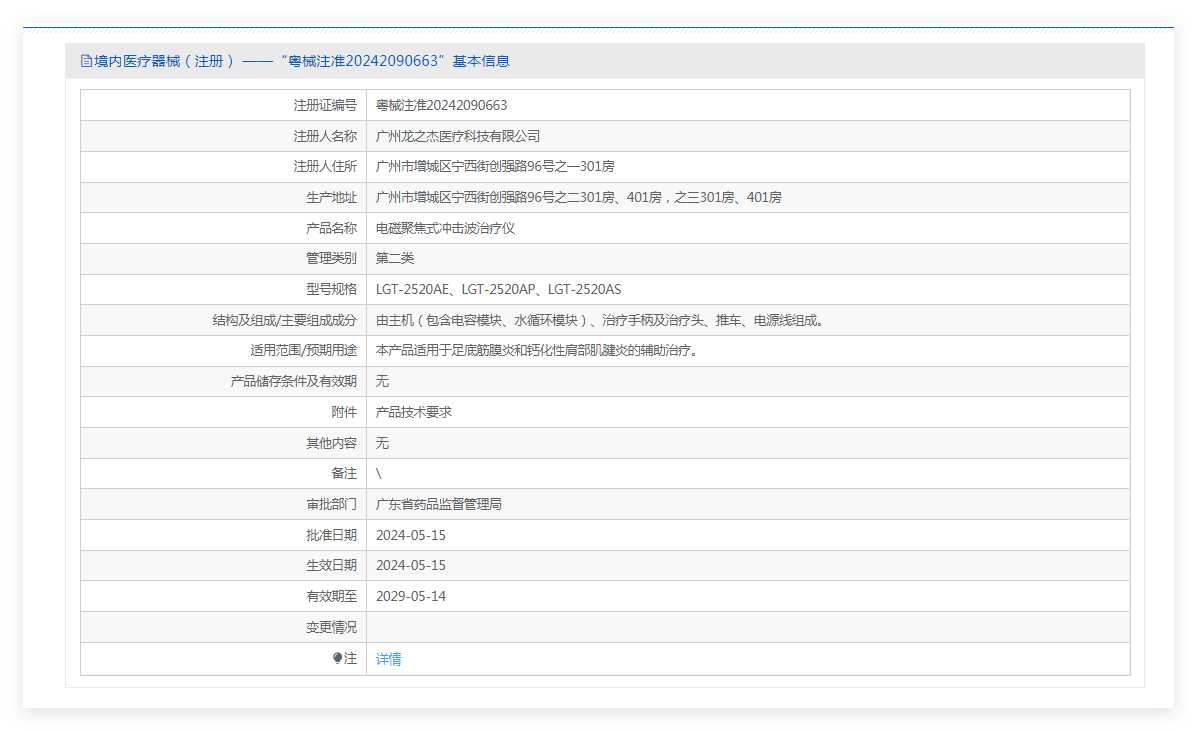
Task: Click the 型号规格 label cell
Action: [x=224, y=289]
